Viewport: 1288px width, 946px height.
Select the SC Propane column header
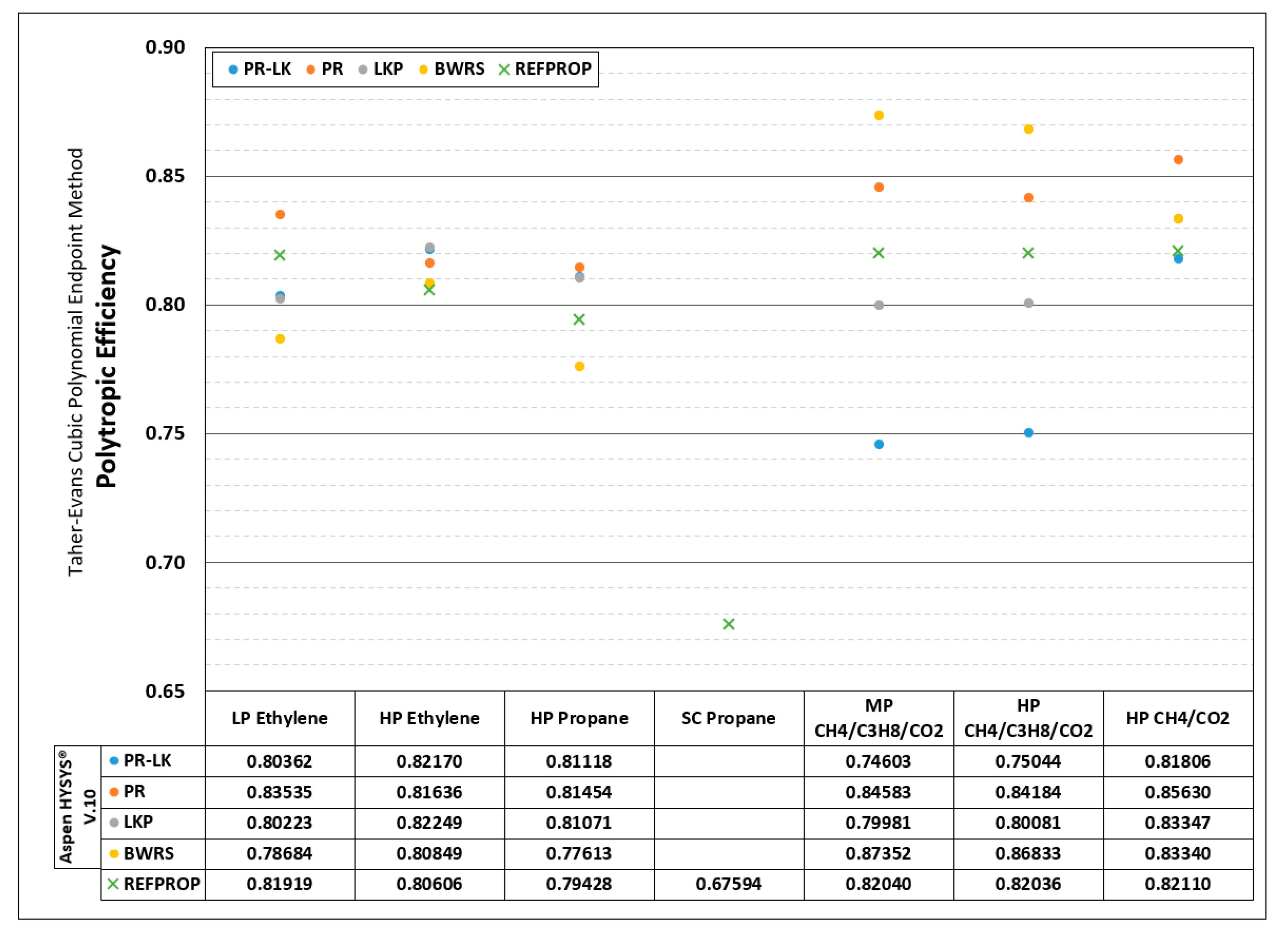coord(729,718)
